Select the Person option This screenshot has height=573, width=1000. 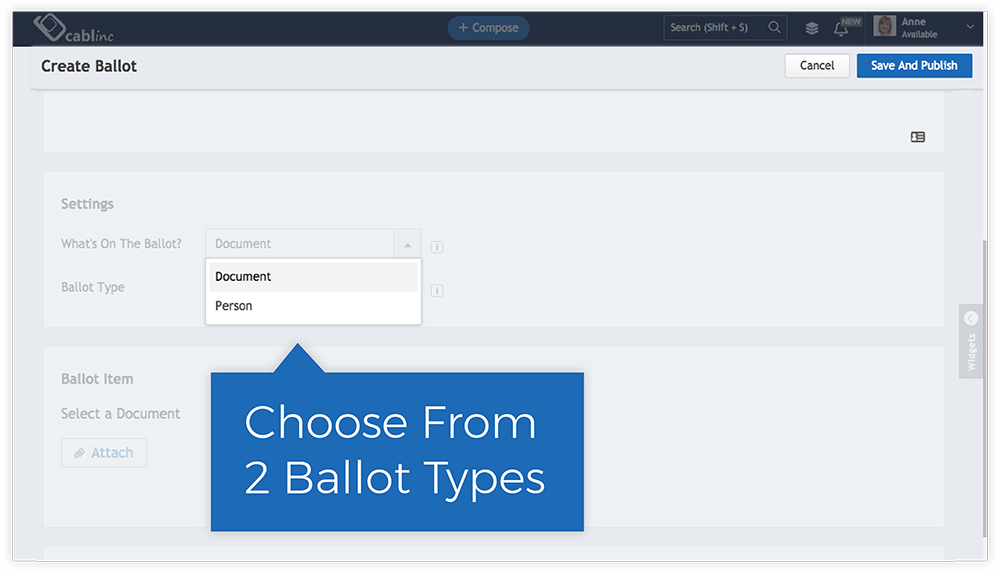(313, 306)
